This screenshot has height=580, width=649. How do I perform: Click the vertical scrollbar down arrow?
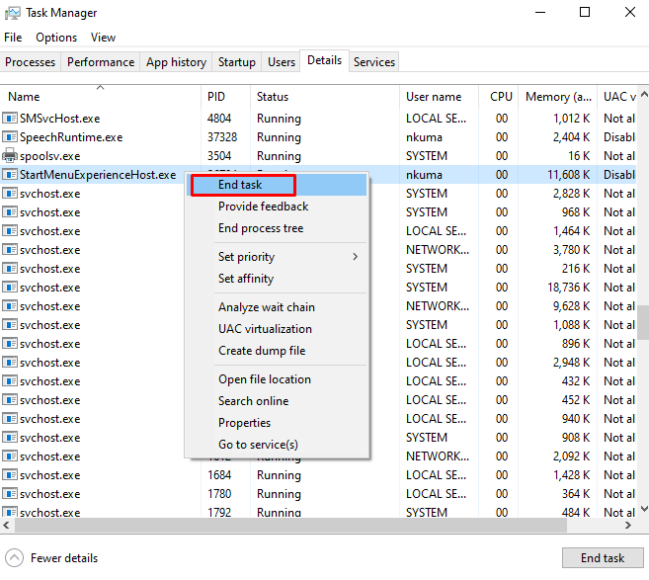click(x=644, y=508)
